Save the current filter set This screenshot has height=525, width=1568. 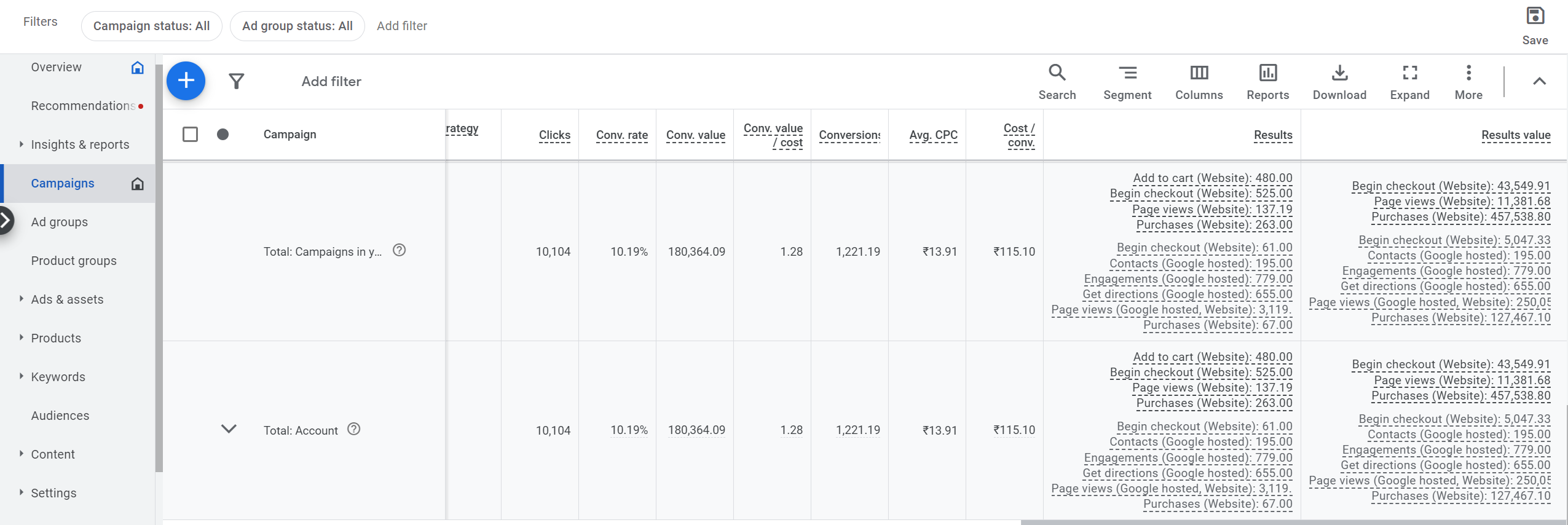1535,25
